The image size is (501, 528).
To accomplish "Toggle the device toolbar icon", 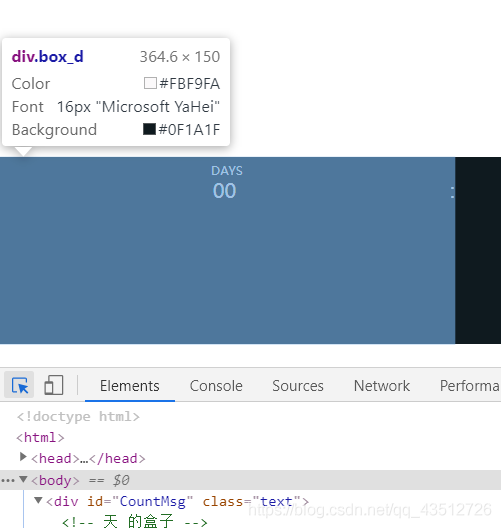I will [x=54, y=385].
